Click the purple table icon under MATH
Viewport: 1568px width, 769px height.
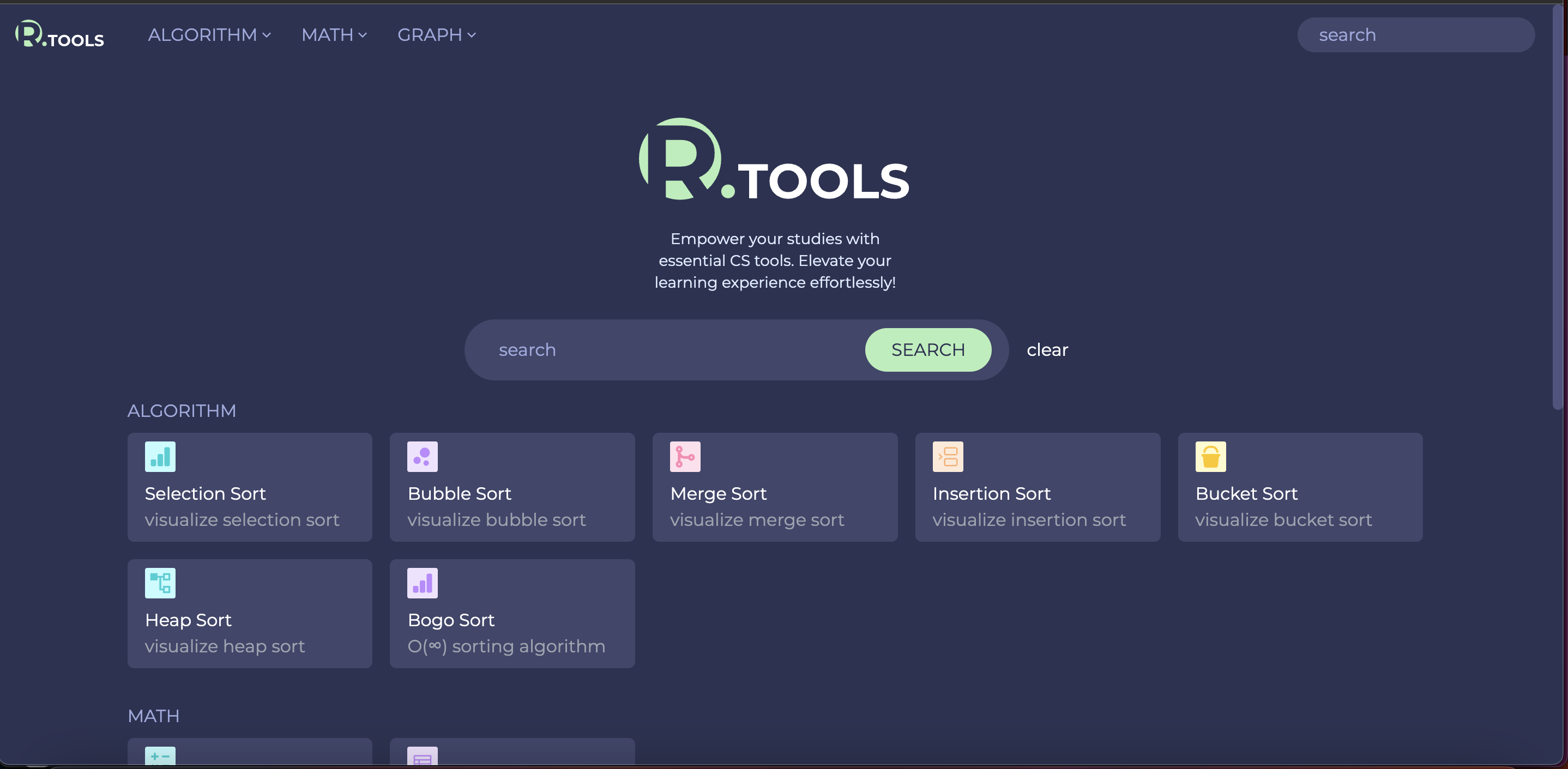423,755
